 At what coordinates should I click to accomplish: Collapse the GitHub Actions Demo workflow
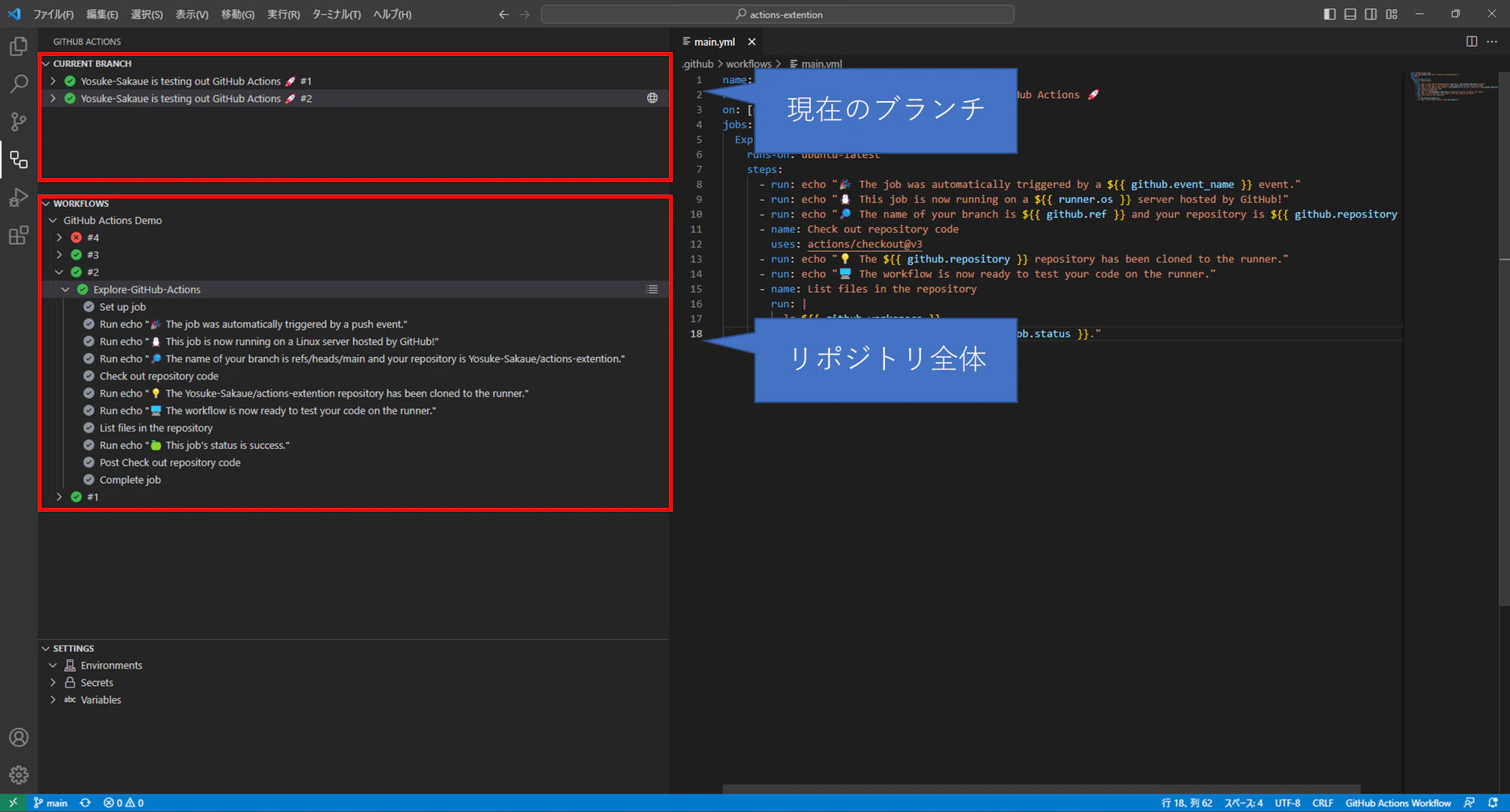(x=53, y=220)
